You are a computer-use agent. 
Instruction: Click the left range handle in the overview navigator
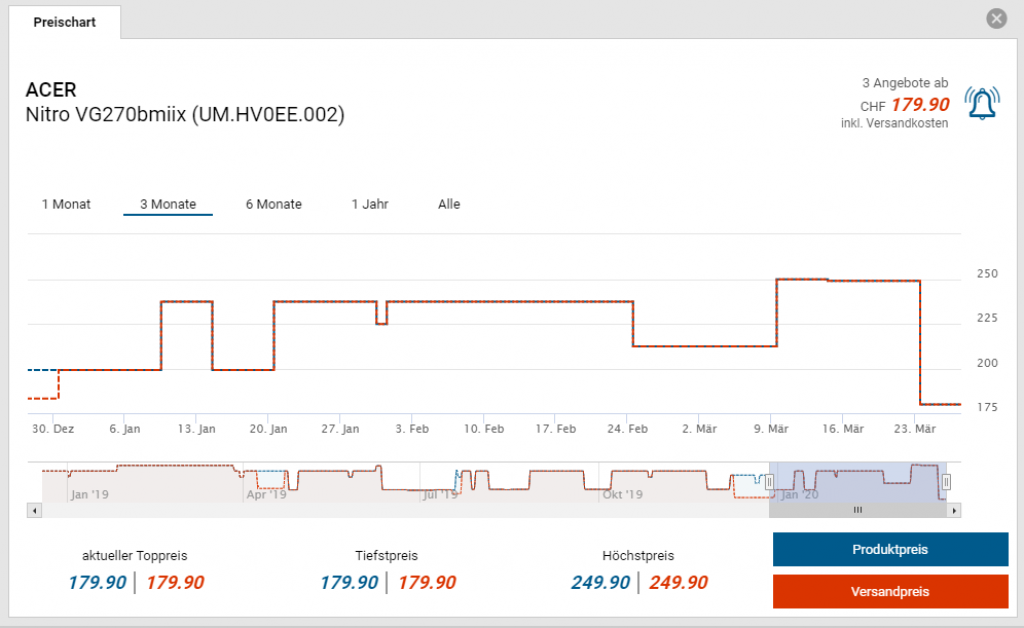click(769, 482)
